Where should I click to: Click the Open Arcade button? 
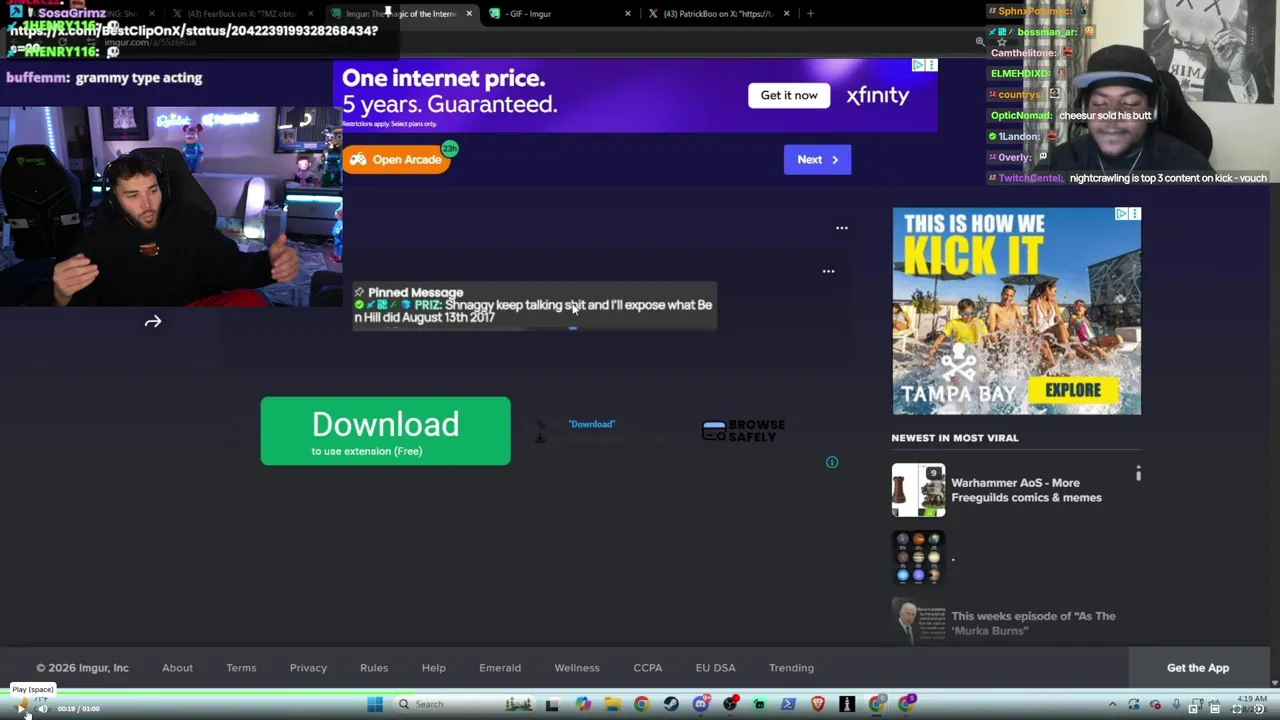click(x=397, y=159)
